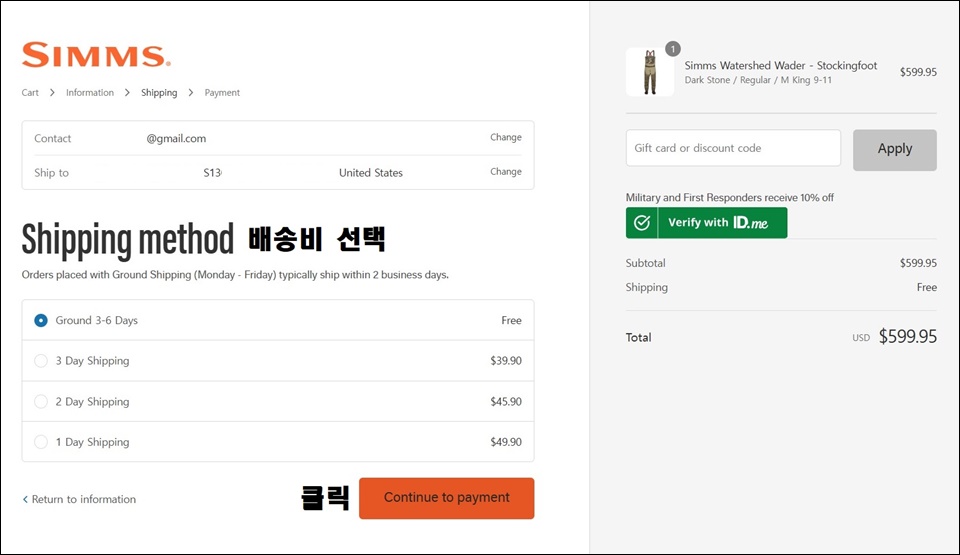This screenshot has width=960, height=555.
Task: Change the Ship to address
Action: [x=506, y=172]
